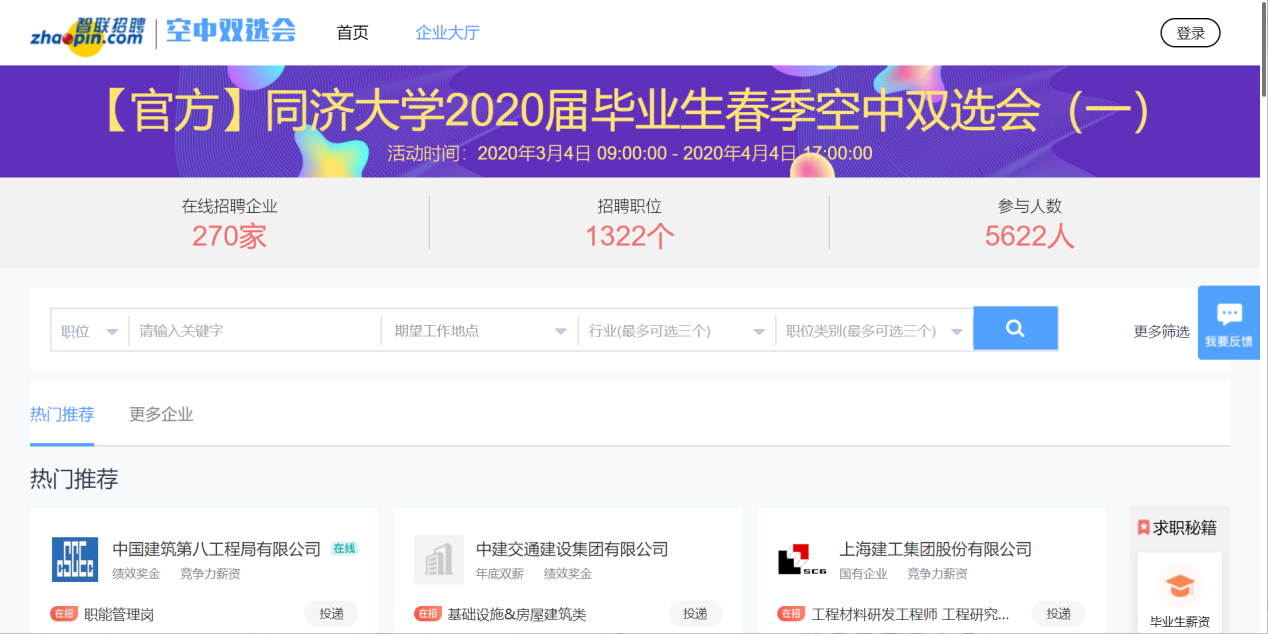
Task: Click the Zhaopin logo in header
Action: pyautogui.click(x=88, y=33)
